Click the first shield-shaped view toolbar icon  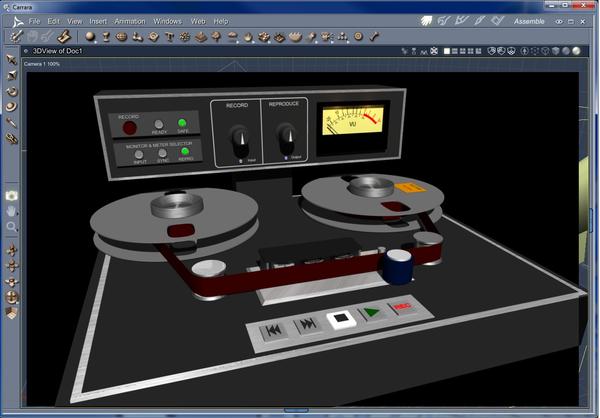pos(492,51)
